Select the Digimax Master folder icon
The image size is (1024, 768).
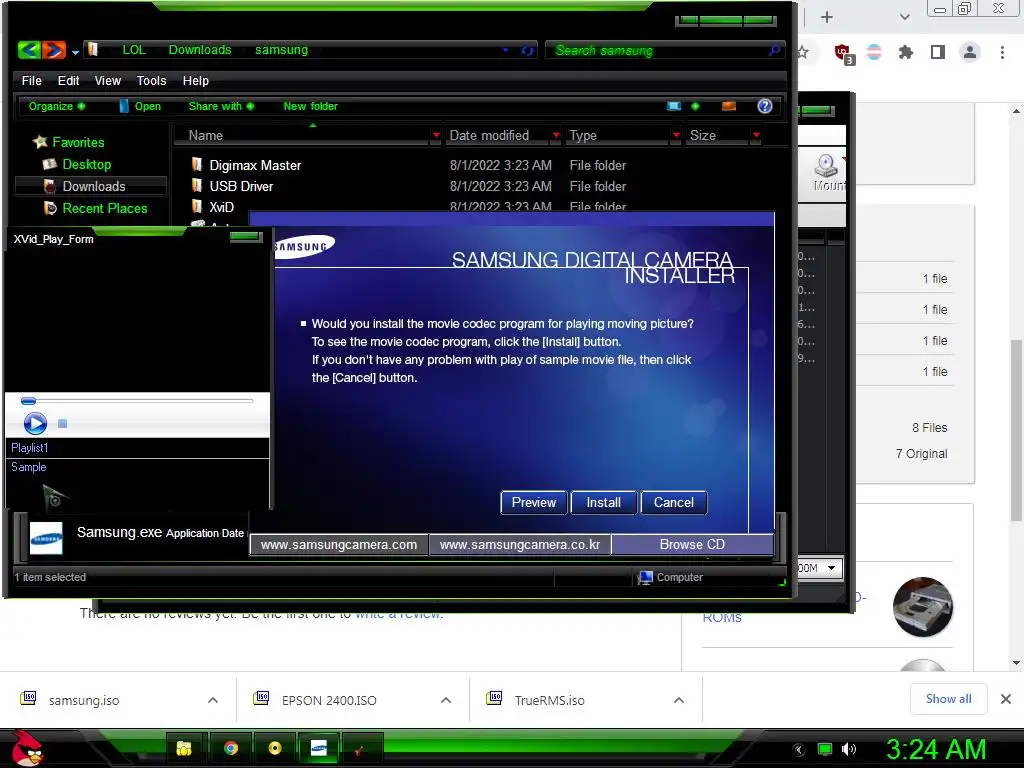click(197, 164)
